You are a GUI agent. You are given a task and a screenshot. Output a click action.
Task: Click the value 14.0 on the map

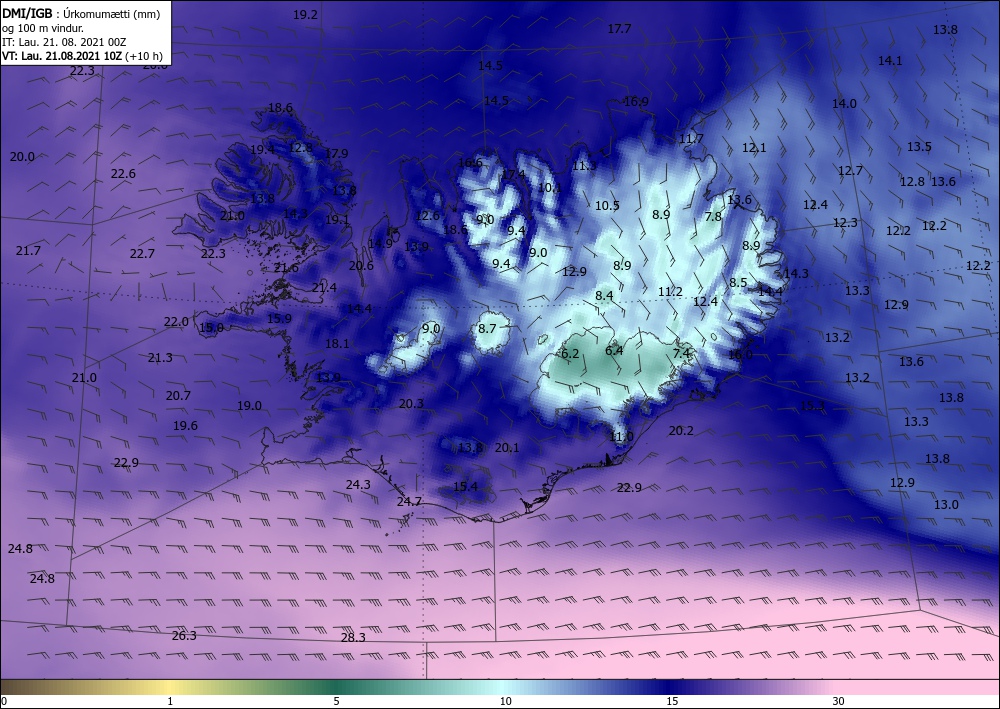click(x=844, y=103)
